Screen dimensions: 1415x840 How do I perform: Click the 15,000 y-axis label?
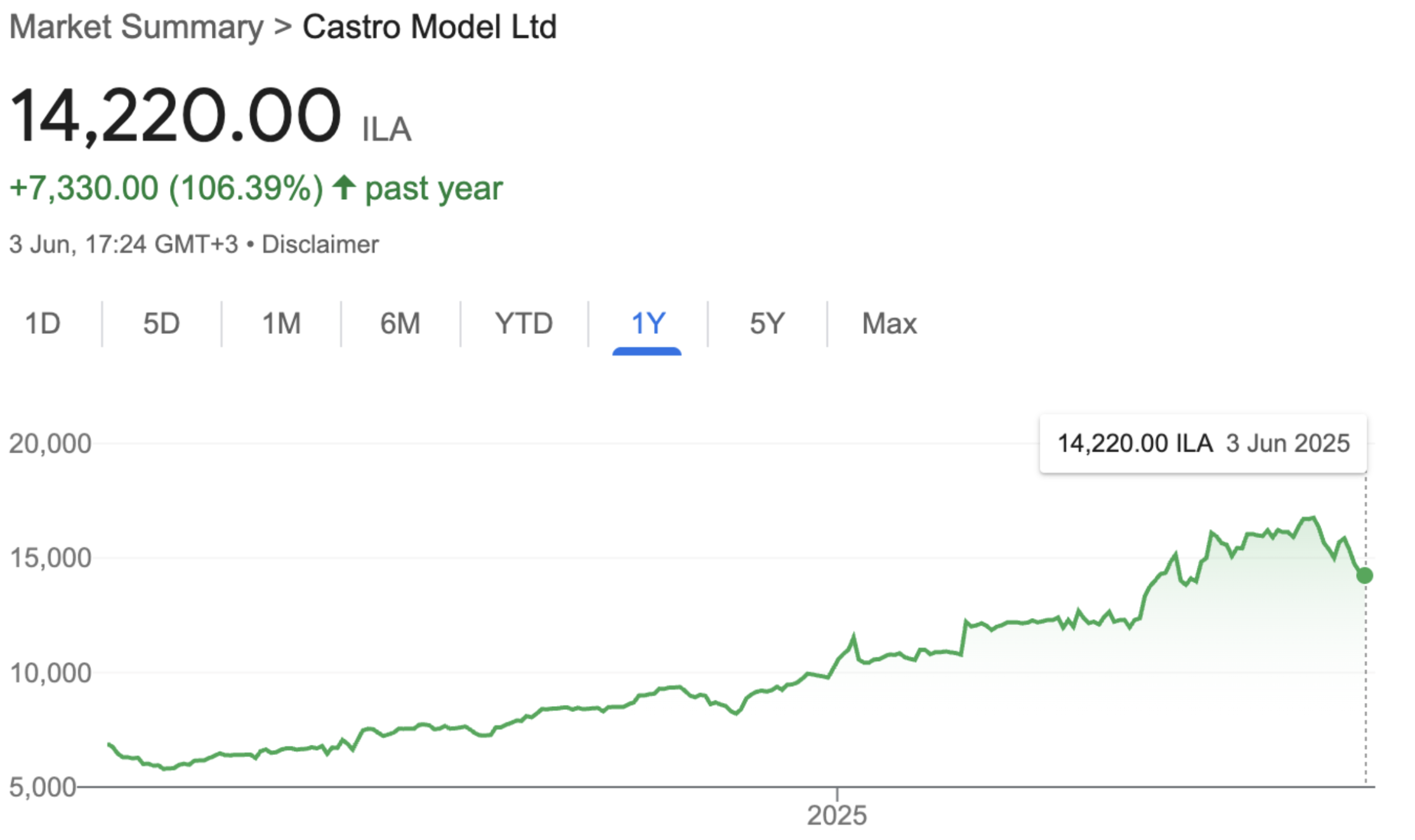click(50, 558)
